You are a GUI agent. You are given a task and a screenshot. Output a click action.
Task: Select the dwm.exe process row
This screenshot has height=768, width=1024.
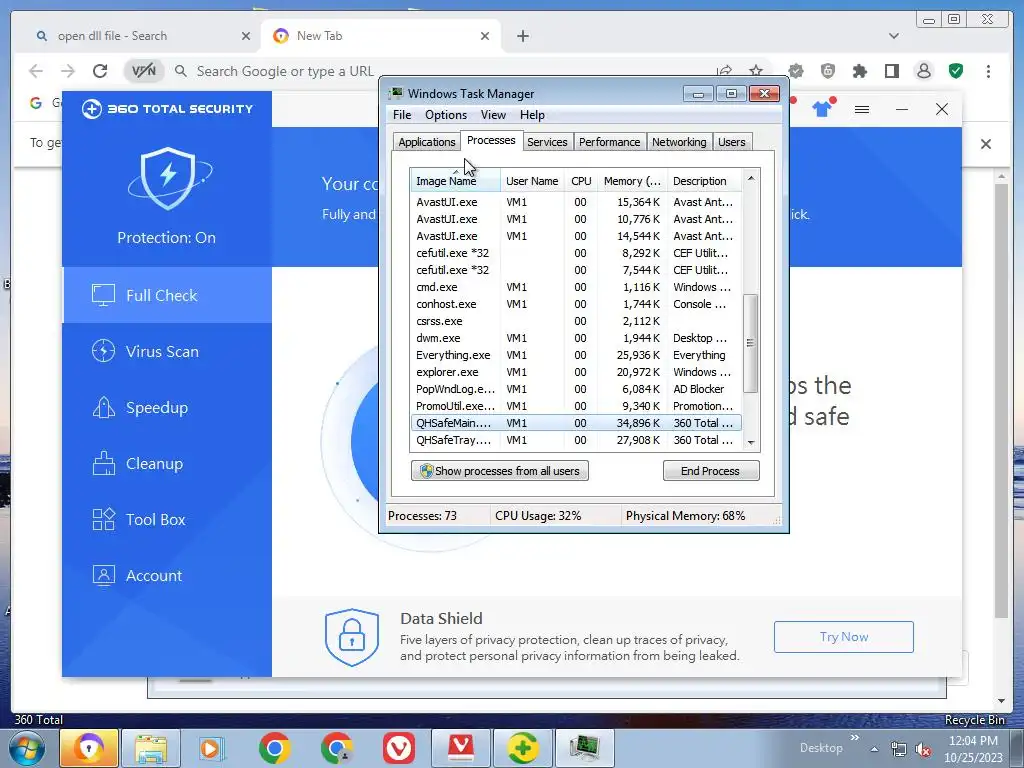tap(576, 338)
